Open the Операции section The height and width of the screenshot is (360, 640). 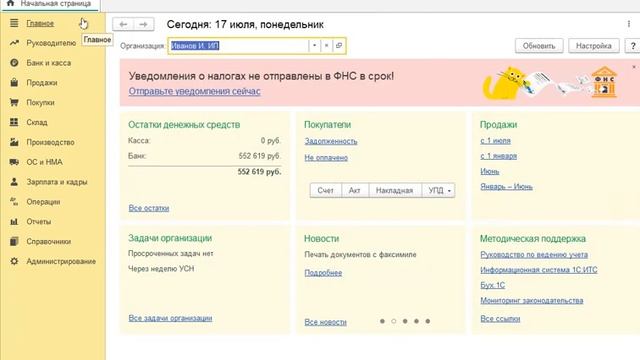[x=43, y=202]
